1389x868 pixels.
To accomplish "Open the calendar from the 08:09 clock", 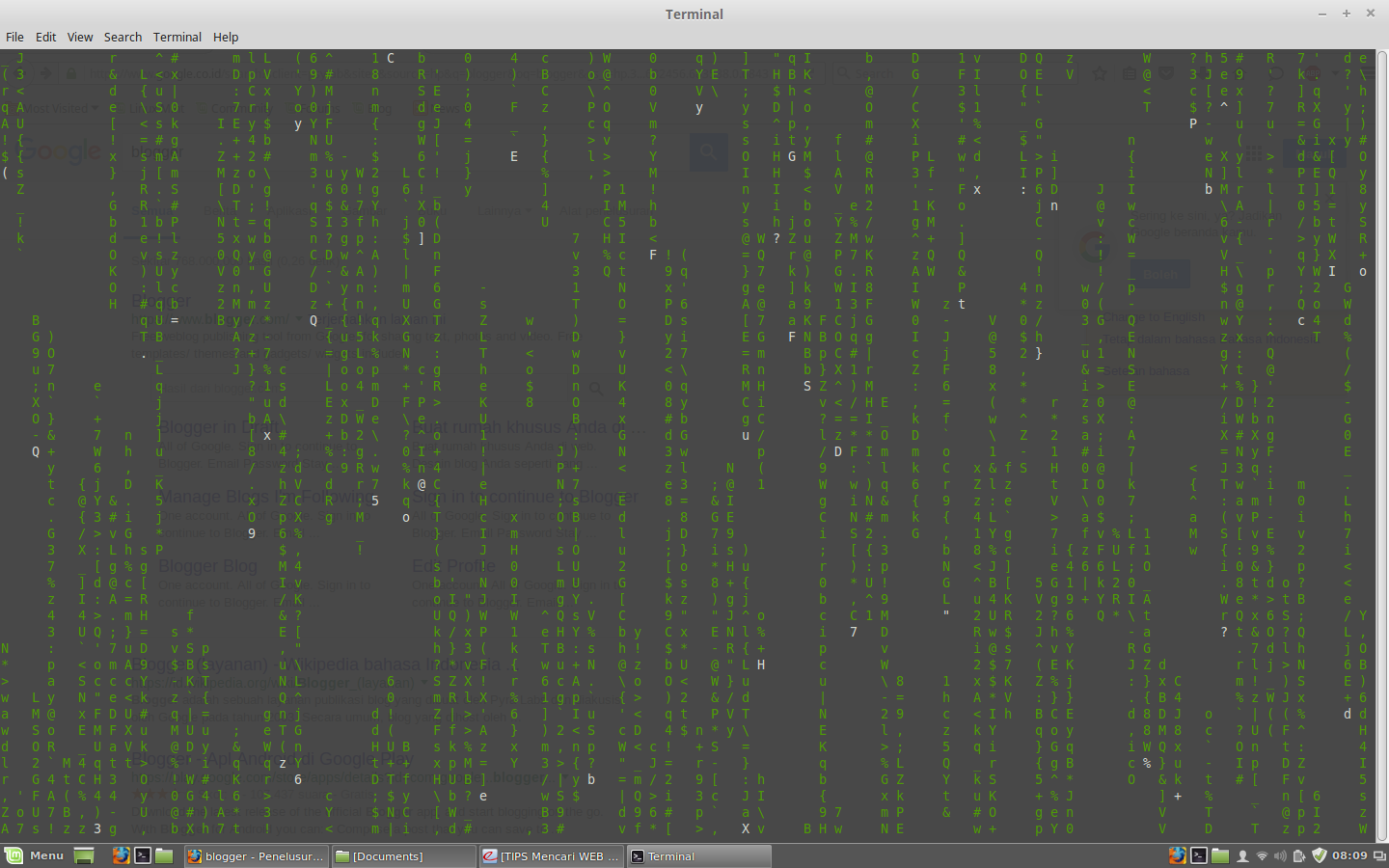I will 1349,855.
